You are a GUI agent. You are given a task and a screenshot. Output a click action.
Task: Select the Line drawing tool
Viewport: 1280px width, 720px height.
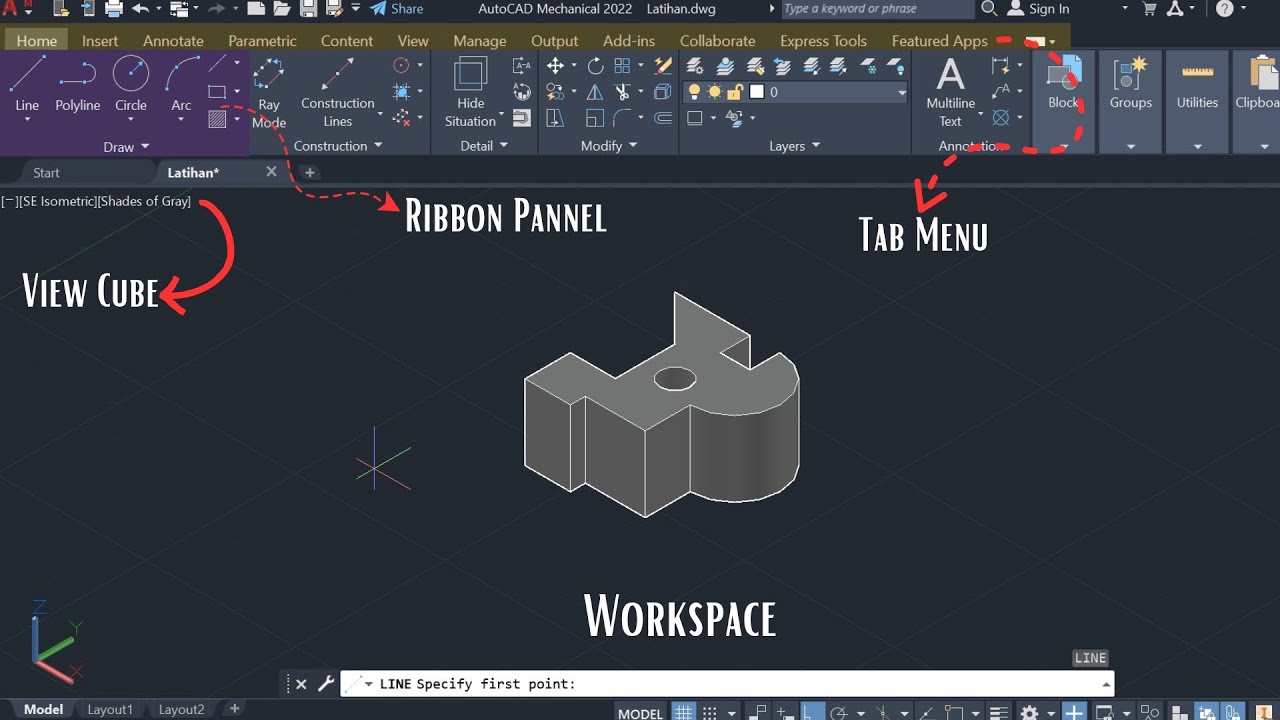pos(27,84)
